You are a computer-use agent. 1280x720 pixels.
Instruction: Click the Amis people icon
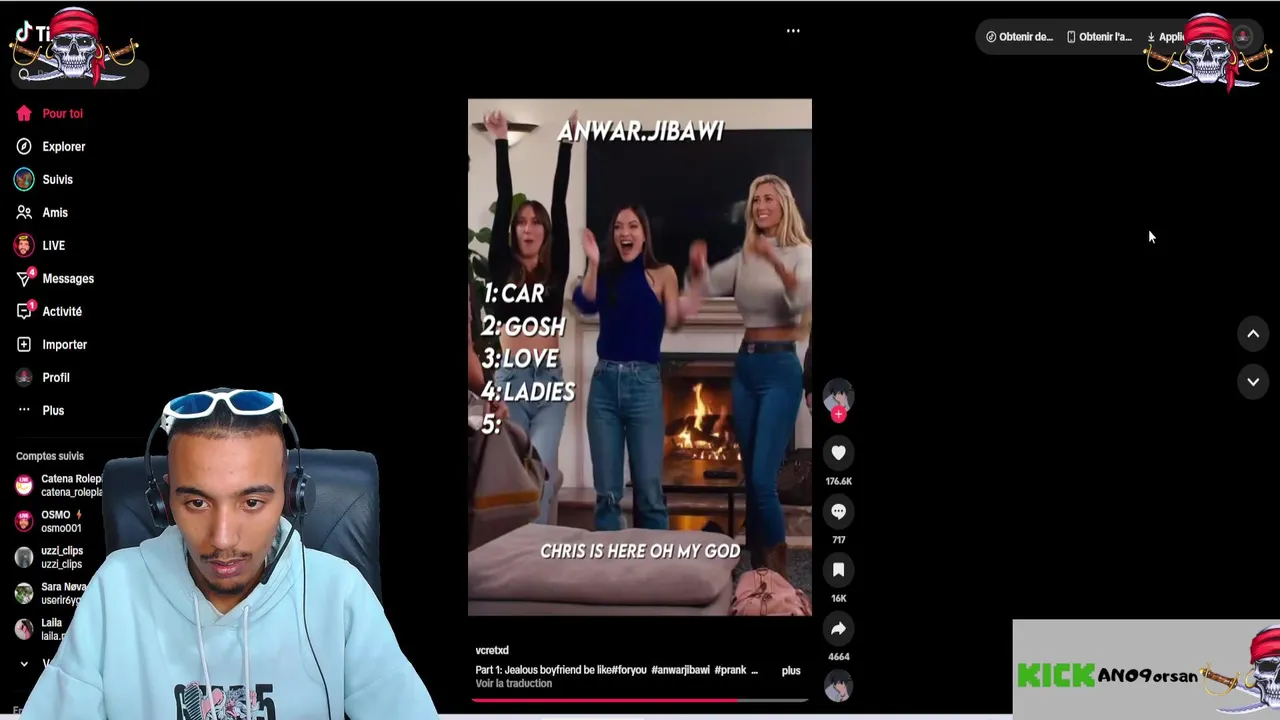(x=24, y=213)
